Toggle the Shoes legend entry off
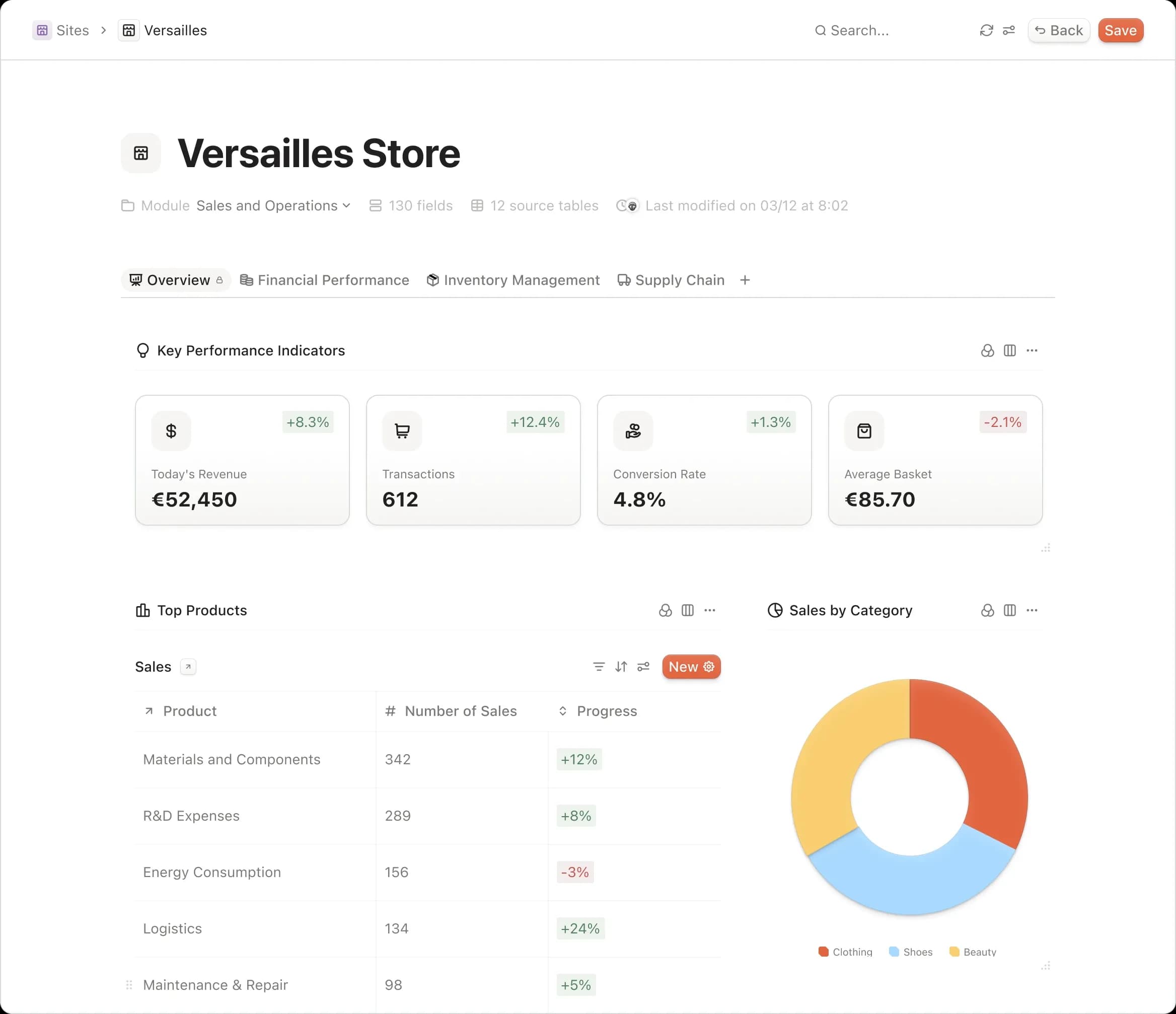The height and width of the screenshot is (1014, 1176). pos(910,952)
